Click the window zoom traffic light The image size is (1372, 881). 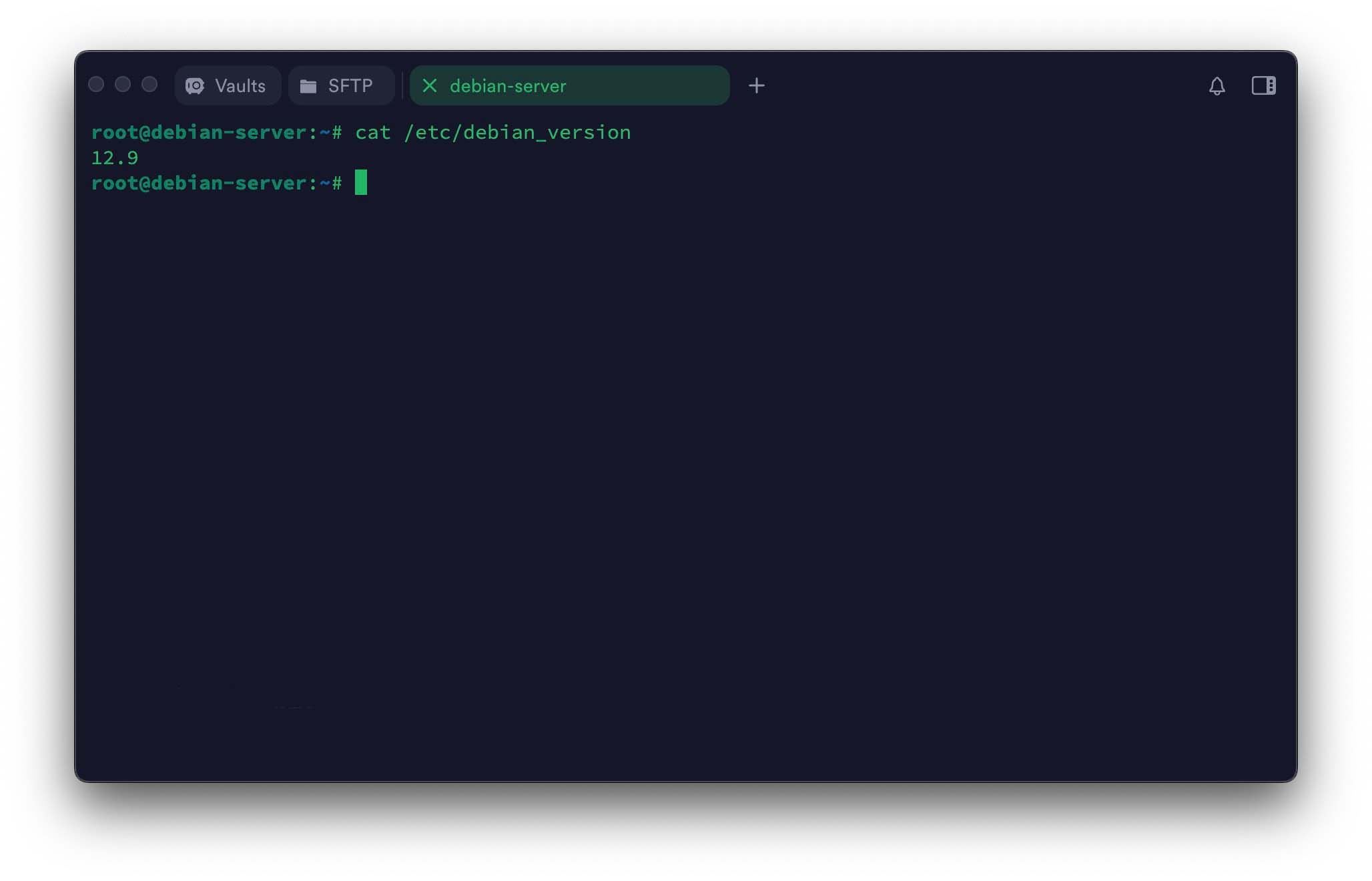pyautogui.click(x=149, y=84)
